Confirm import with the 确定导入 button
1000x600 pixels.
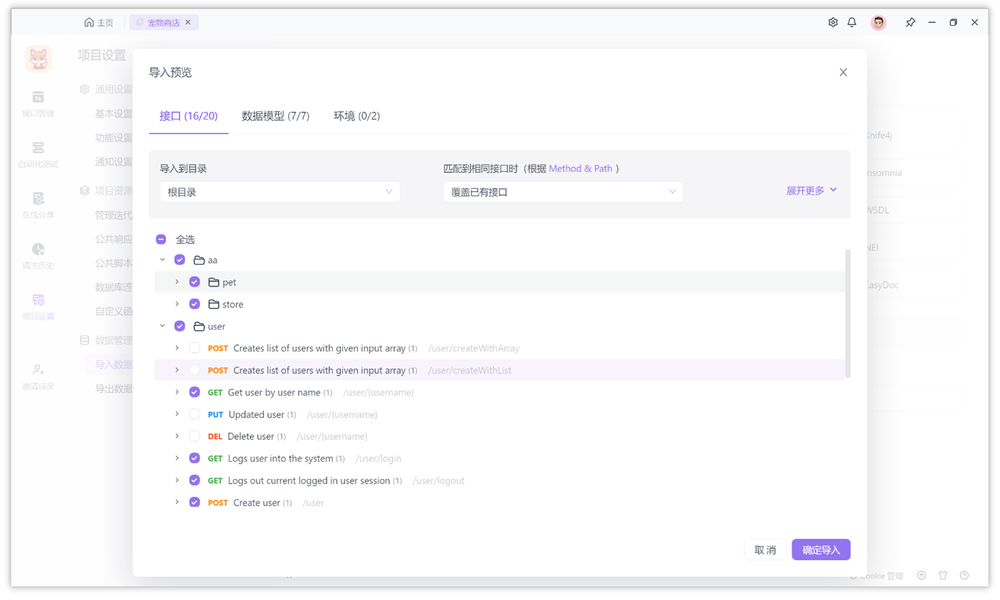point(820,549)
